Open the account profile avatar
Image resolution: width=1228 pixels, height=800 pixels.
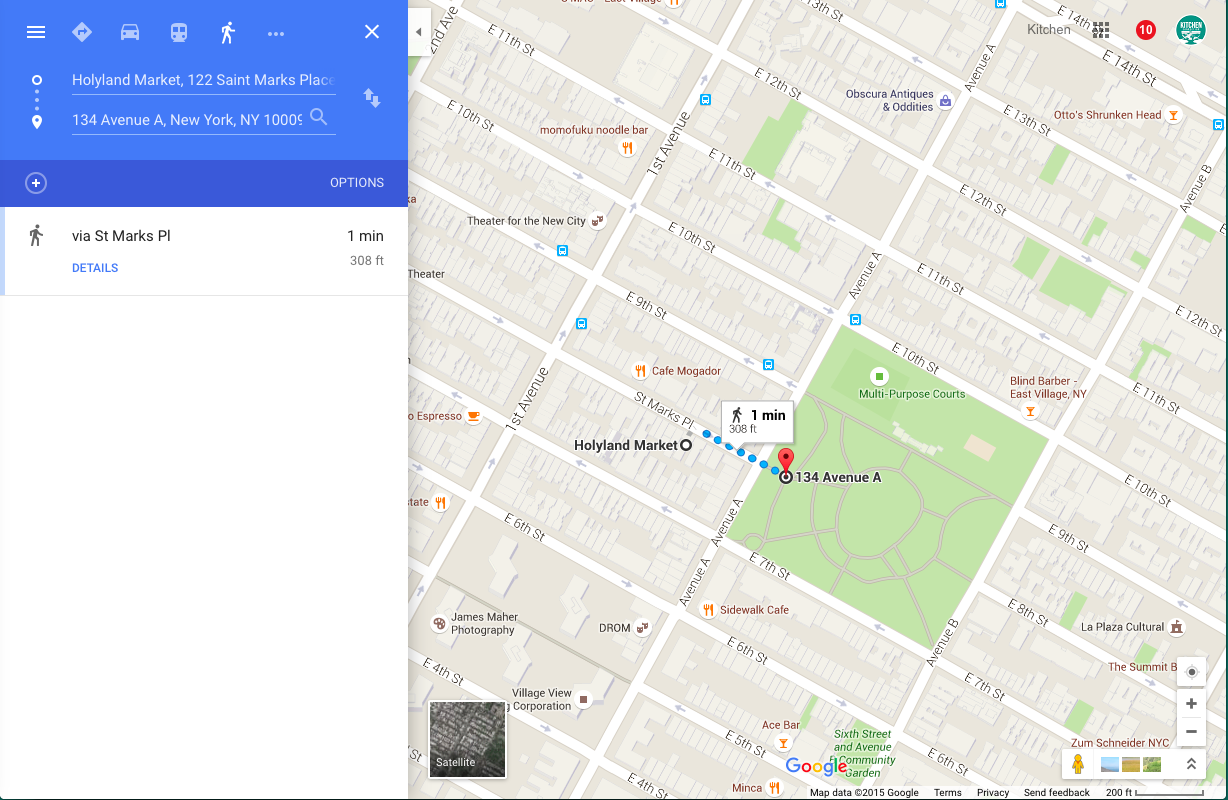pos(1190,30)
